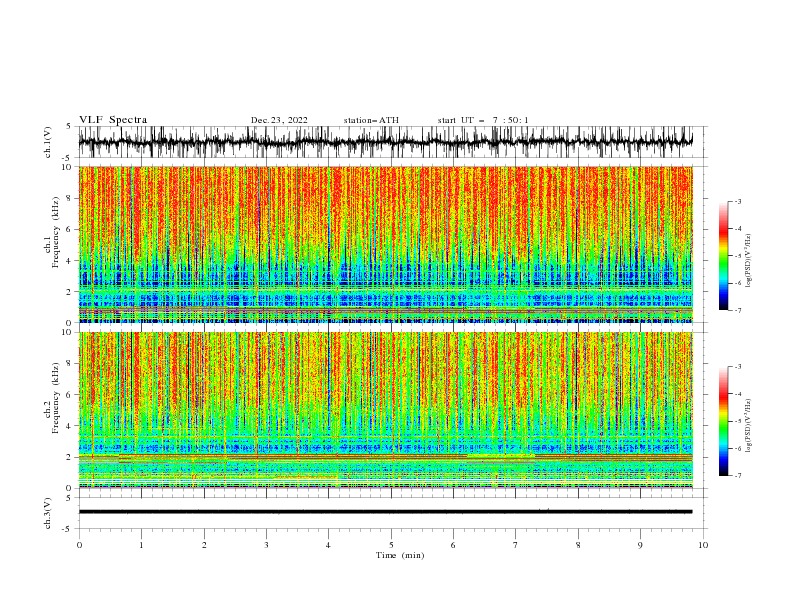The width and height of the screenshot is (792, 612).
Task: Click the "ch.1(V)" waveform axis label
Action: pyautogui.click(x=48, y=142)
